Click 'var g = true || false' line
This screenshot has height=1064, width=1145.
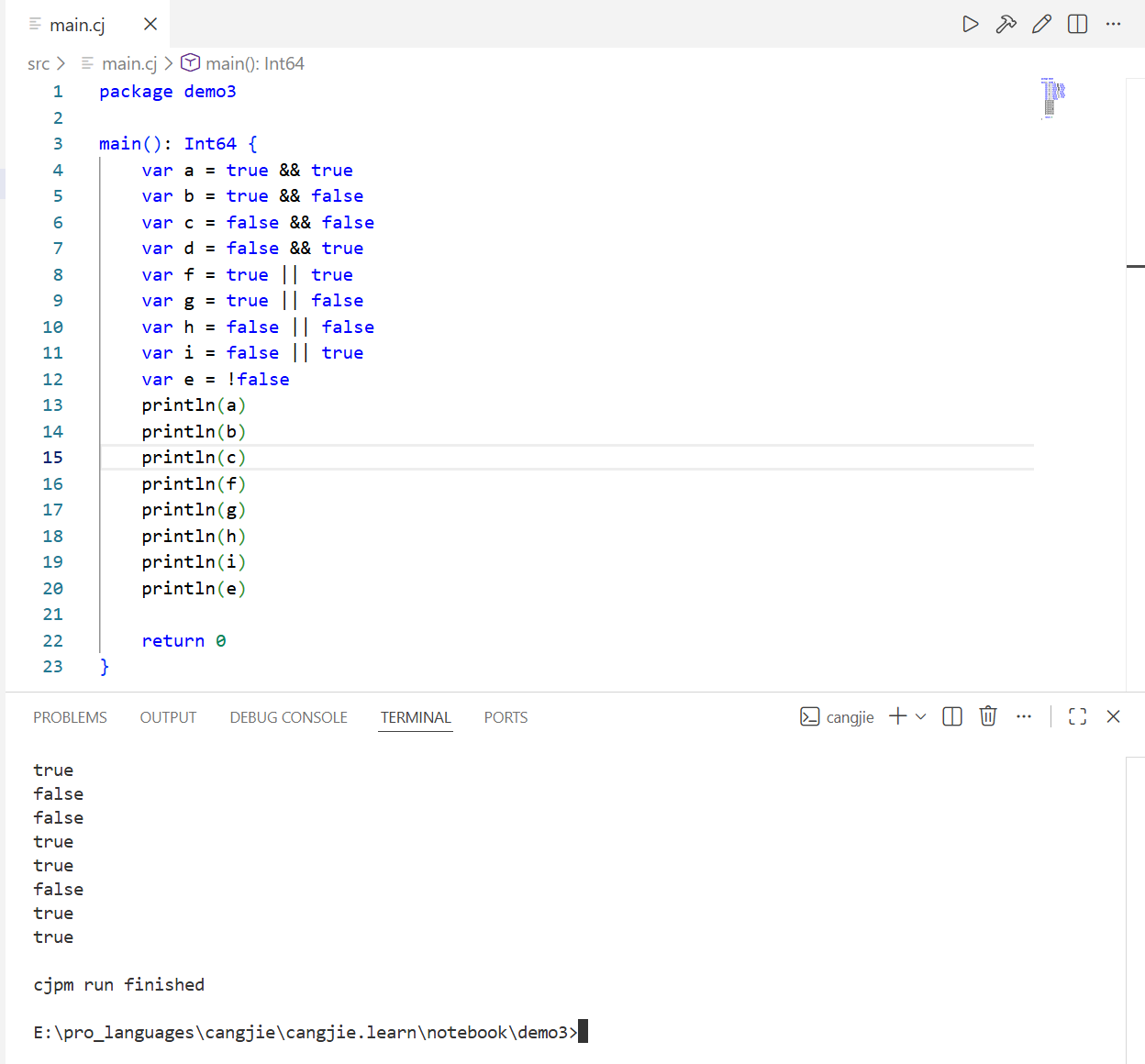click(252, 300)
